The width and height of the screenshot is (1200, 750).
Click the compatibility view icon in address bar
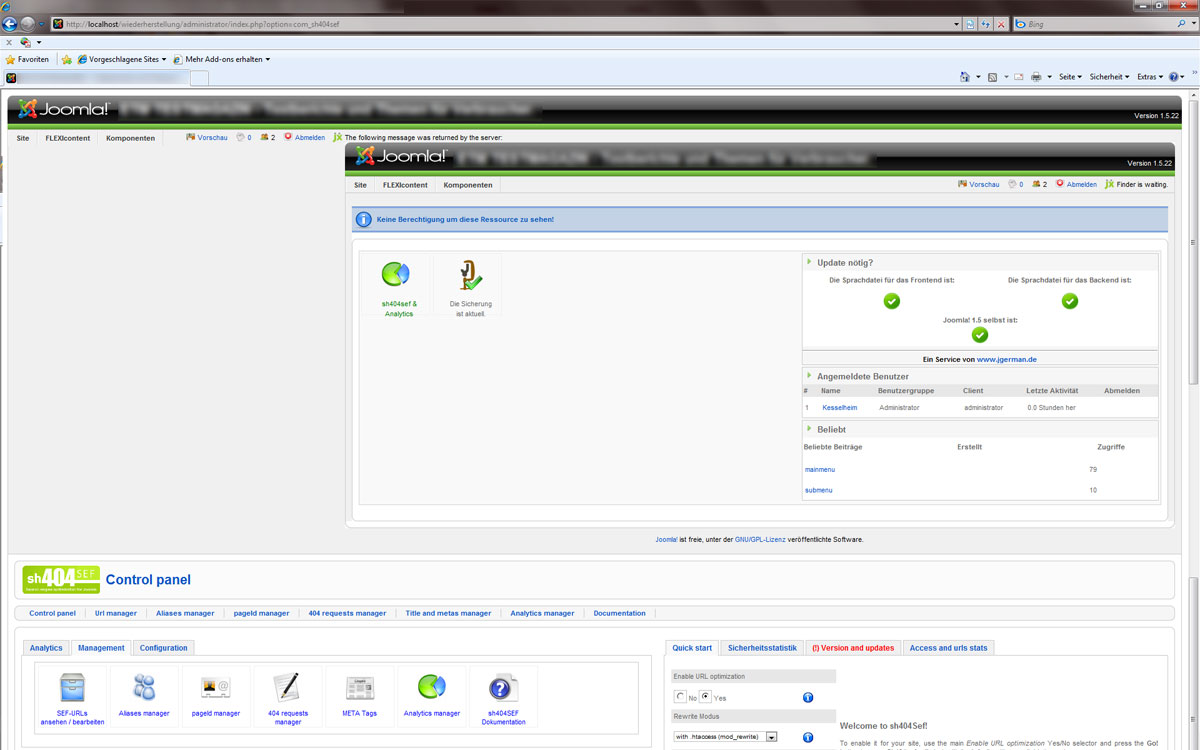coord(971,24)
